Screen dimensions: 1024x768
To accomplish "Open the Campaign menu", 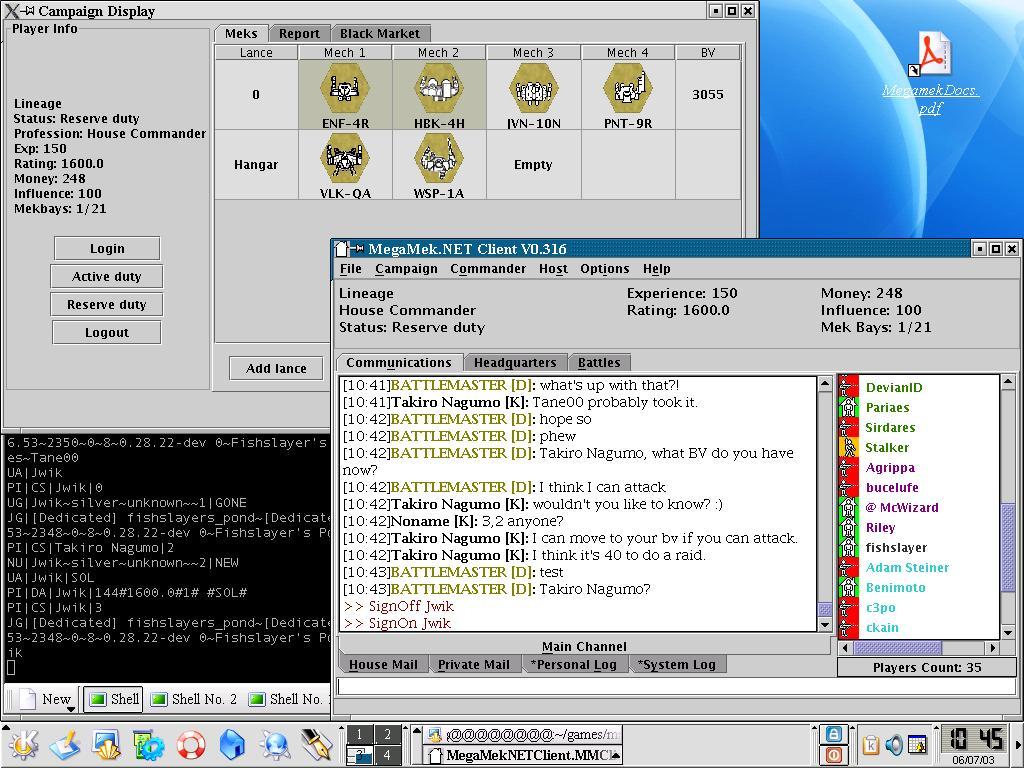I will [406, 269].
